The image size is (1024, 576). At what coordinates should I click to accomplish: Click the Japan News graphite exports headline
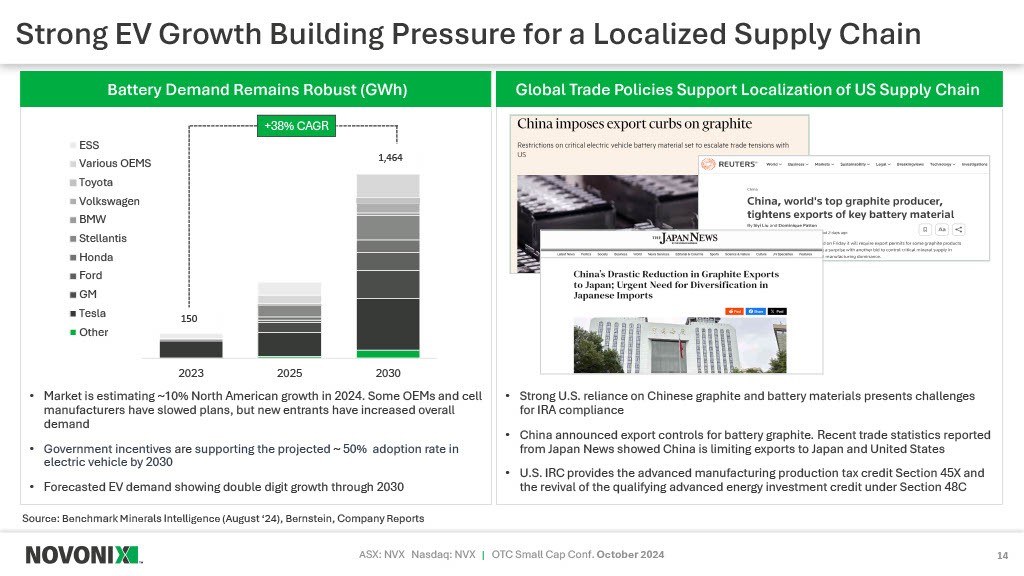click(676, 285)
